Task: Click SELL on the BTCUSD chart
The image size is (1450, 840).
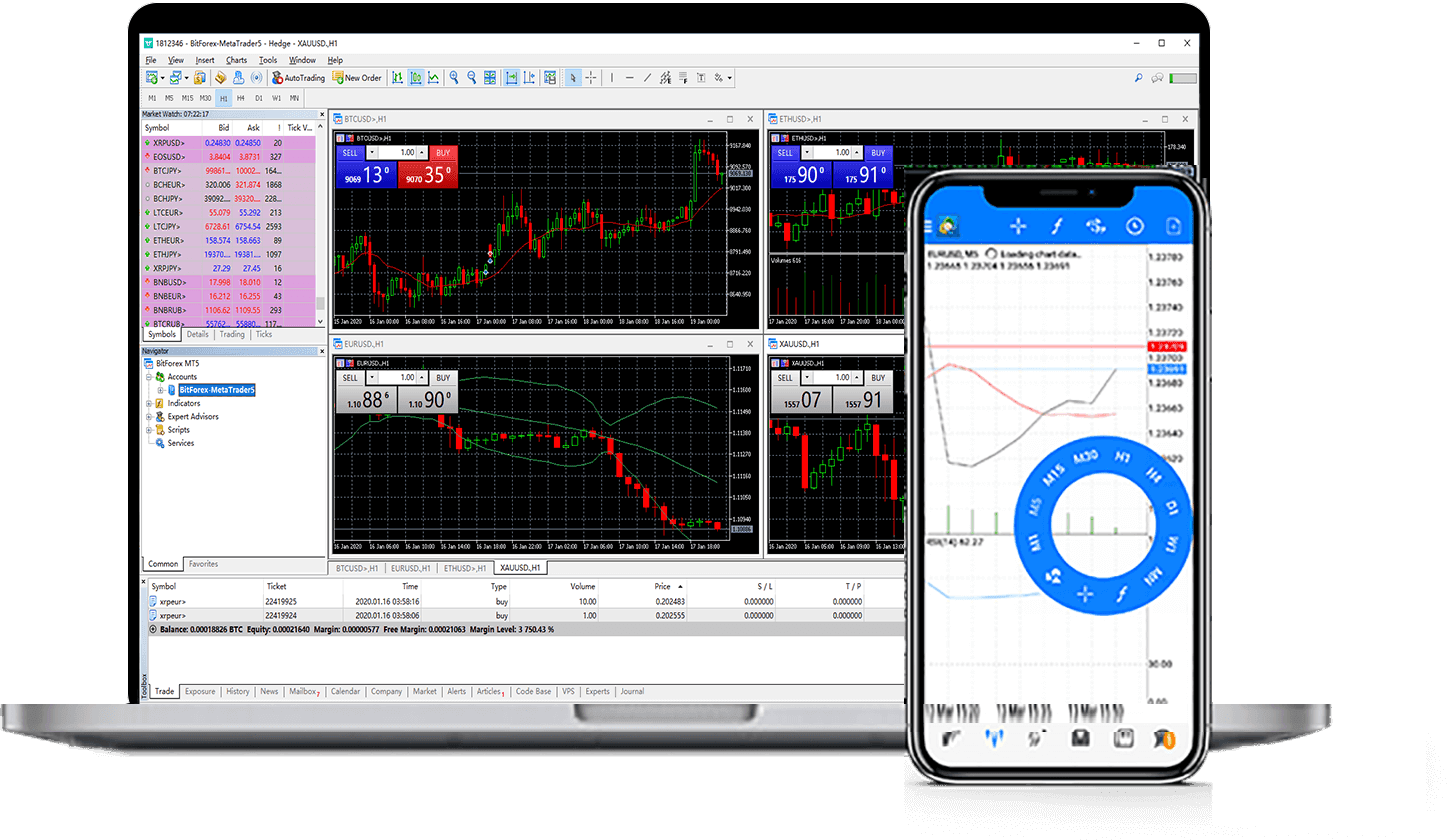Action: click(x=350, y=153)
